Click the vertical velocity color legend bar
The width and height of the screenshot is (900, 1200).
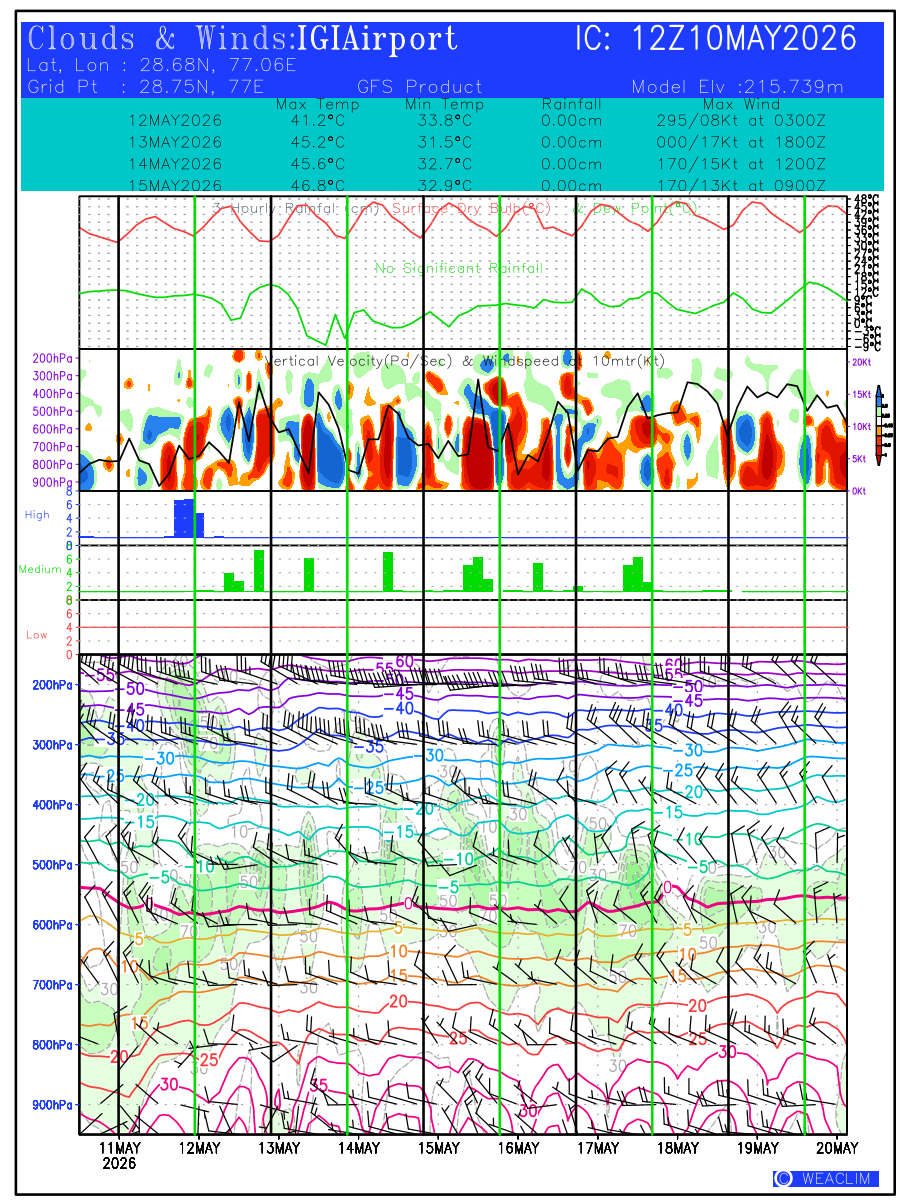pos(878,425)
